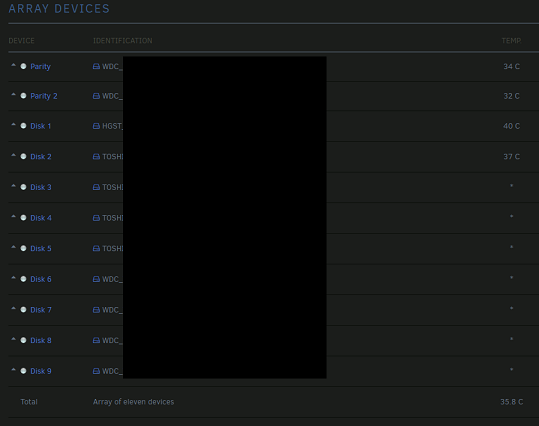Image resolution: width=539 pixels, height=426 pixels.
Task: Toggle the spin arrow beside Disk 9
Action: [13, 369]
